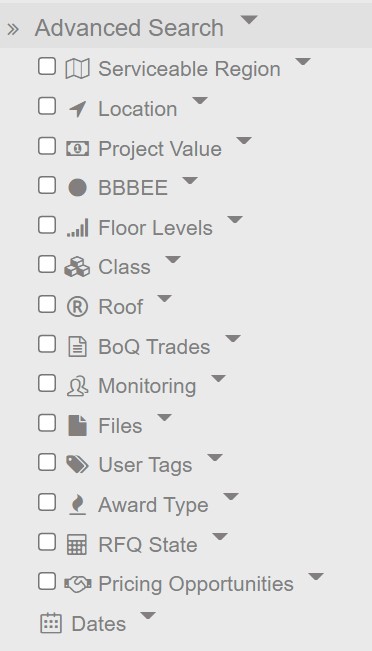Enable the BBBEE checkbox

pos(47,185)
